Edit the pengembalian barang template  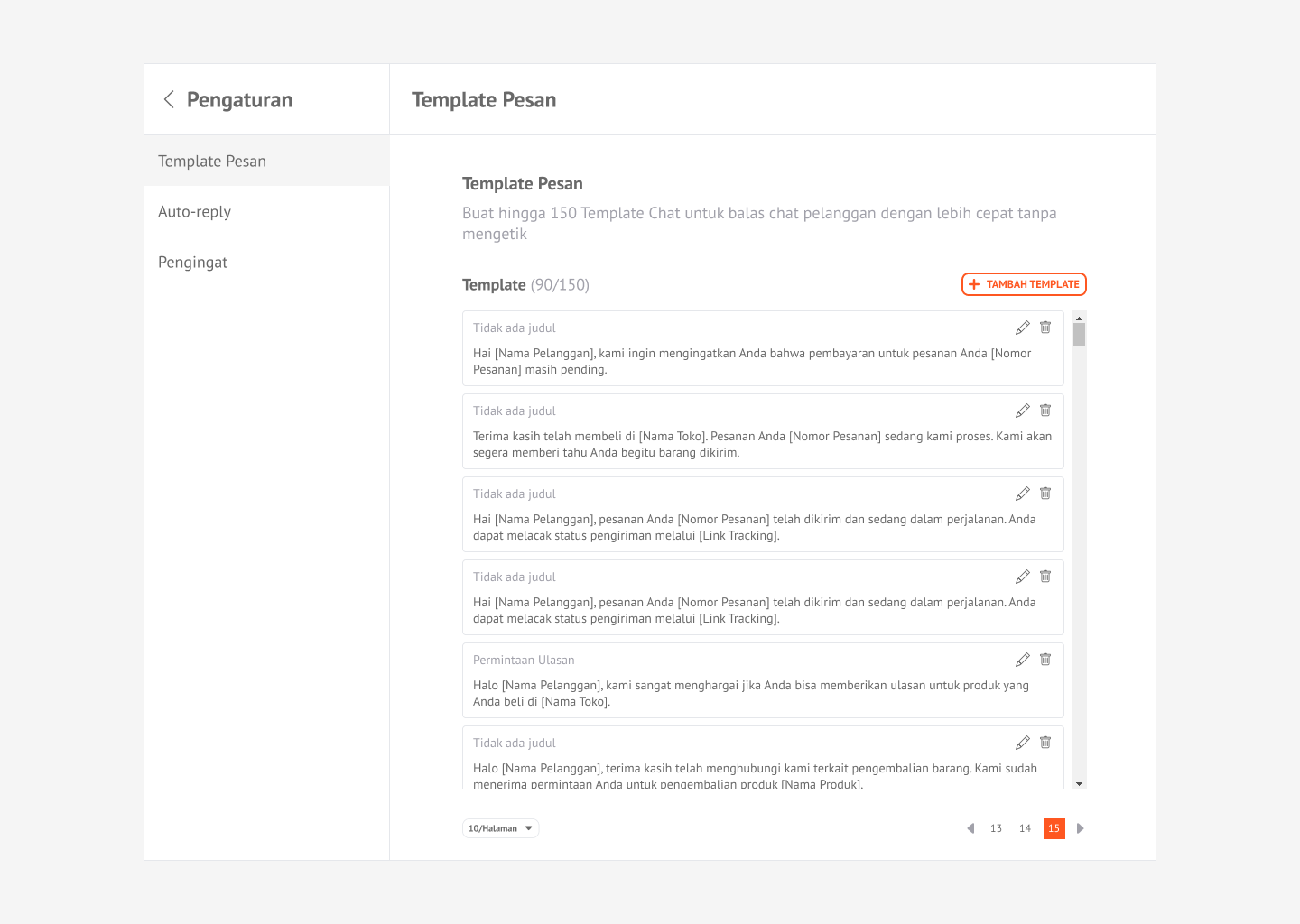pos(1022,743)
